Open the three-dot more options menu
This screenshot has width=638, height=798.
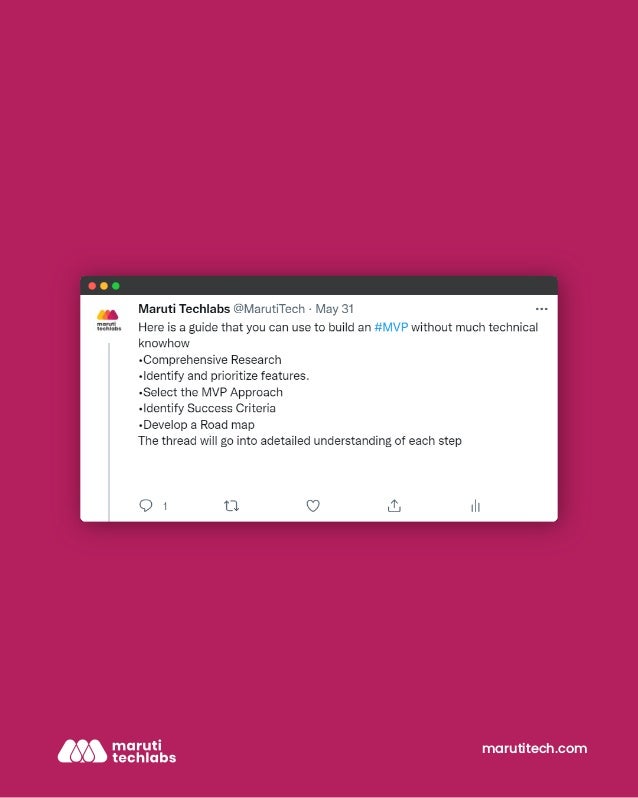pyautogui.click(x=541, y=309)
